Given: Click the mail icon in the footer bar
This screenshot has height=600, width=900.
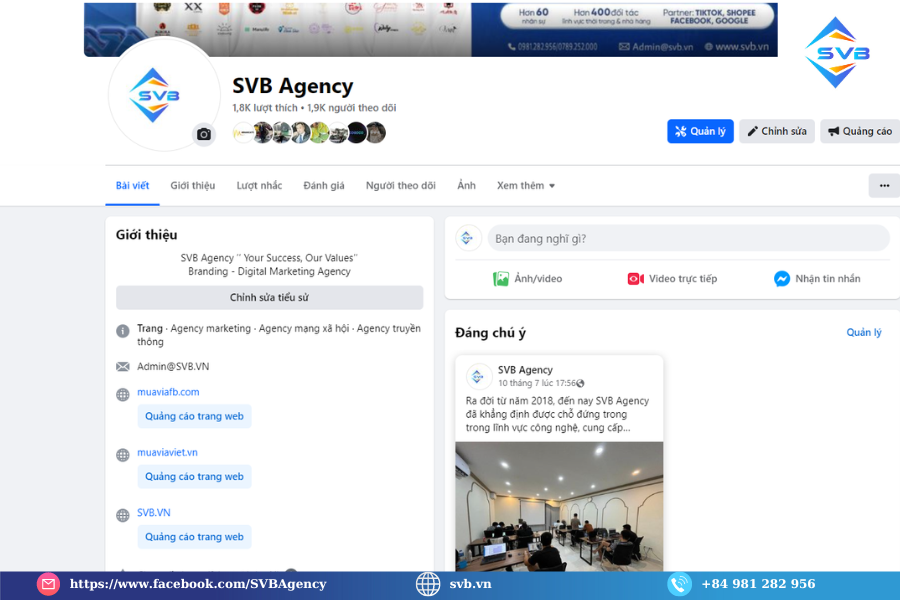Looking at the screenshot, I should pyautogui.click(x=48, y=584).
